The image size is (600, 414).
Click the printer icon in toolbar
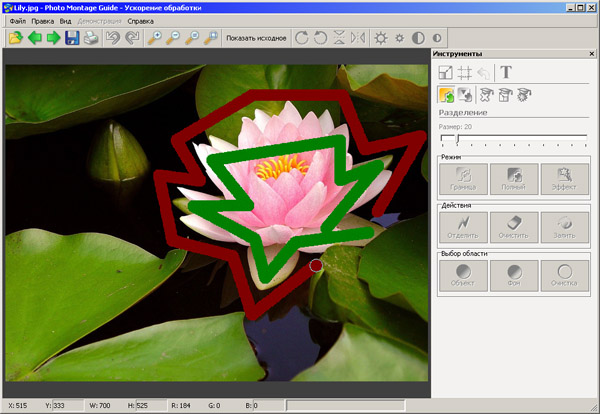[x=91, y=38]
